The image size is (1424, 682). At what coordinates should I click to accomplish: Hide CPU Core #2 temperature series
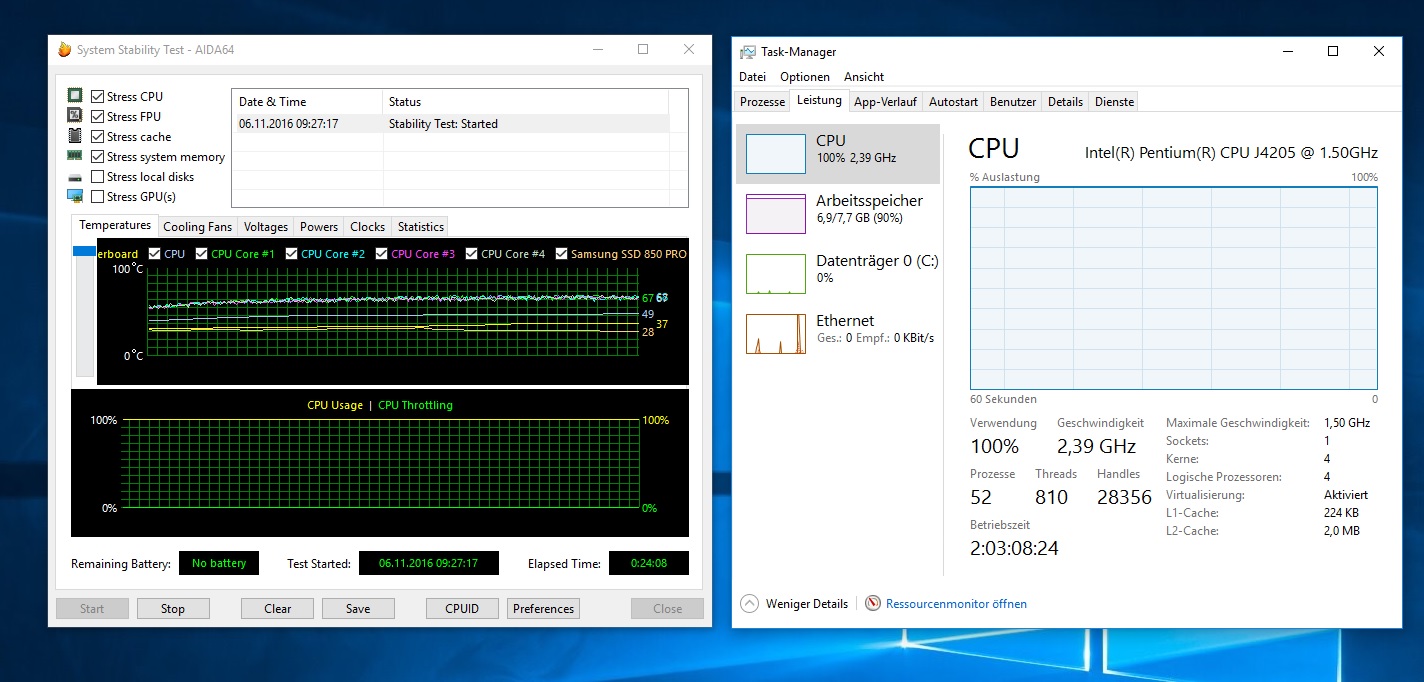point(292,254)
